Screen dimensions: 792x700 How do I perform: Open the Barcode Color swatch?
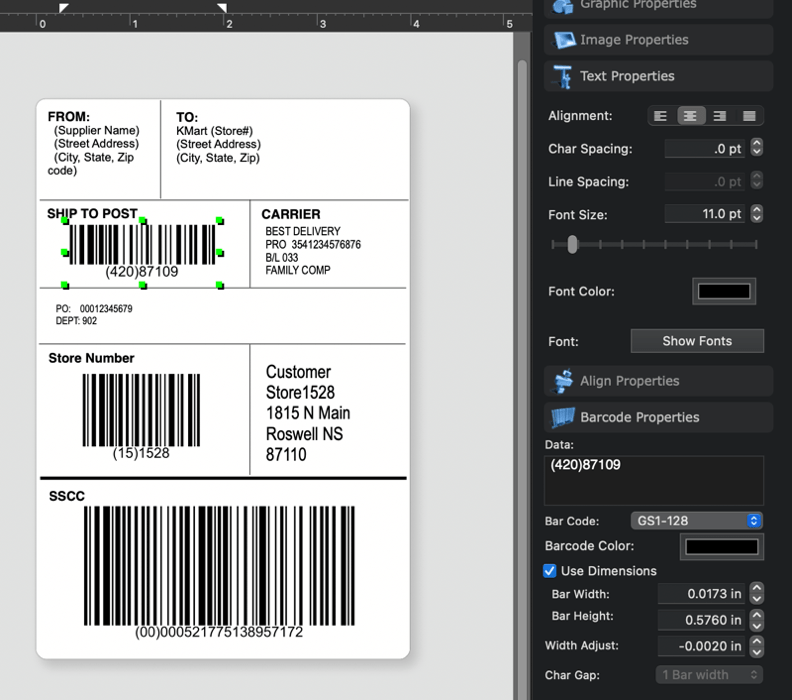[x=722, y=546]
